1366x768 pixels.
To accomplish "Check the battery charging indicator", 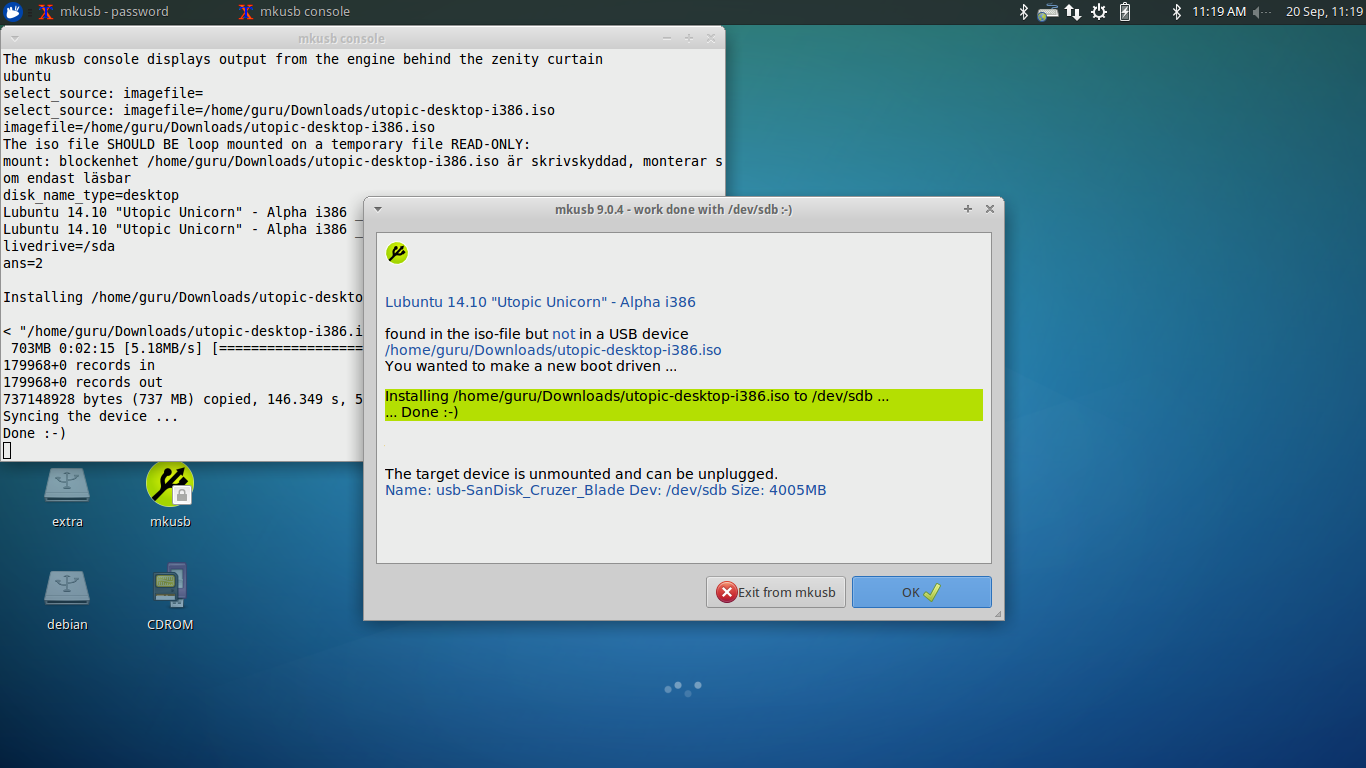I will (1125, 12).
